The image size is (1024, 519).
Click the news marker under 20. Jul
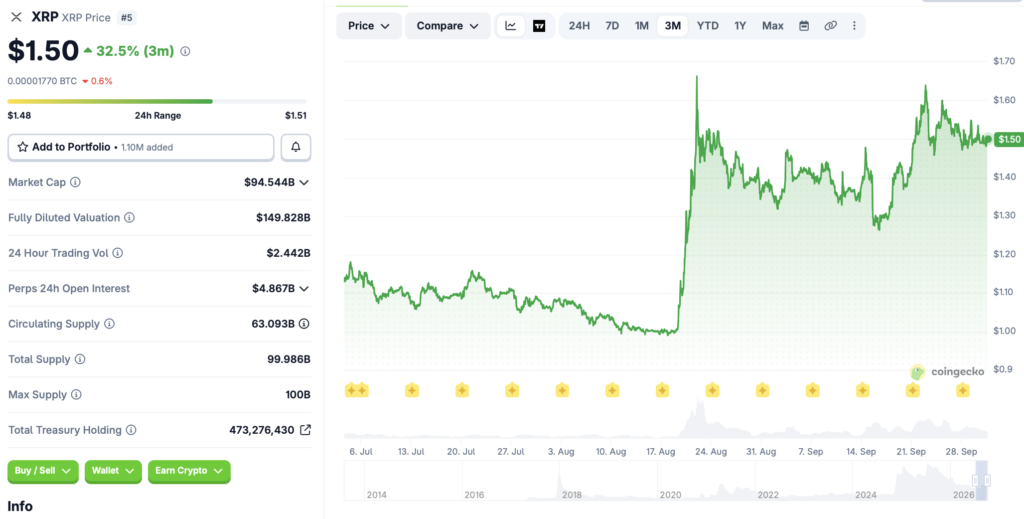[x=462, y=390]
